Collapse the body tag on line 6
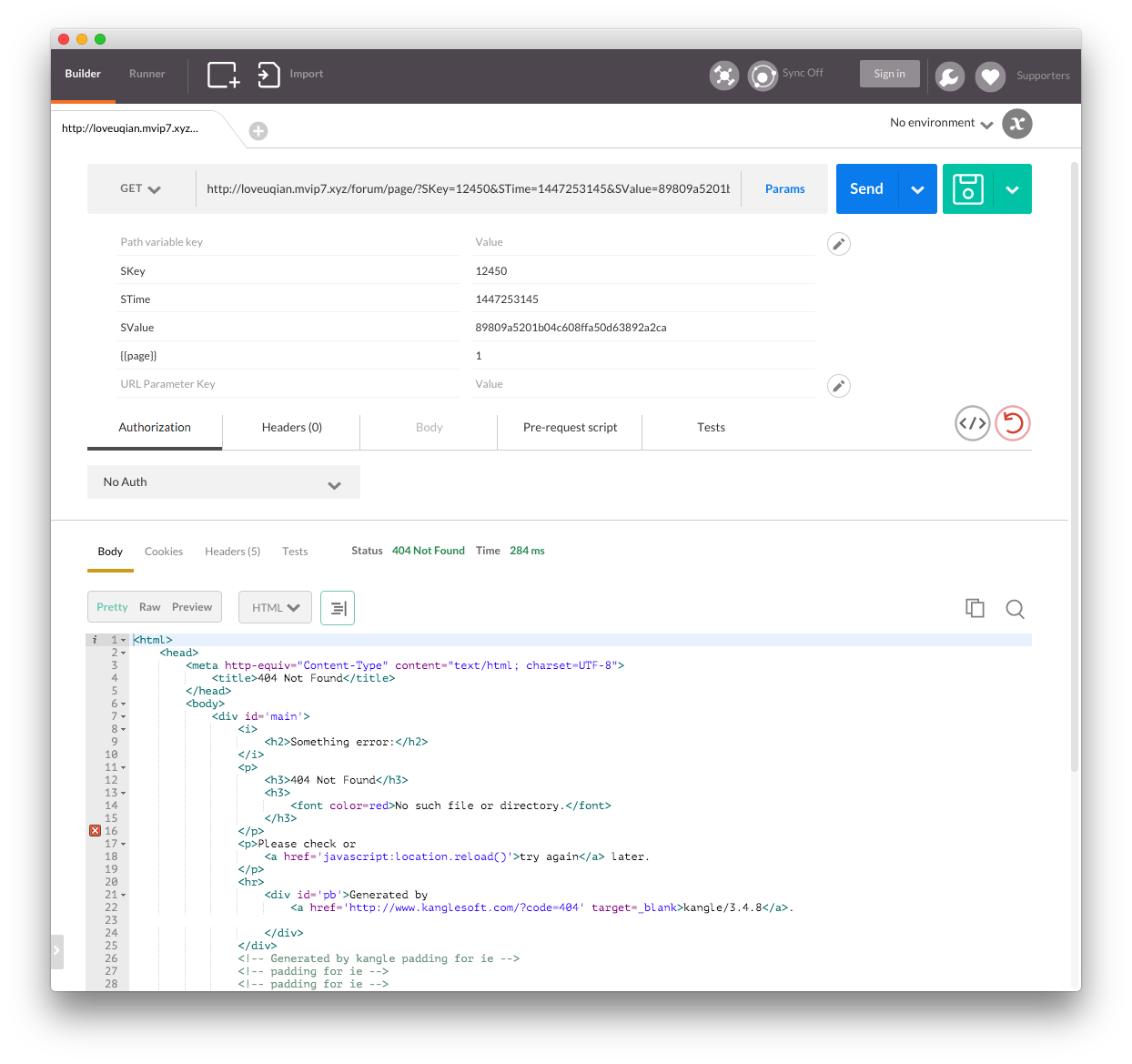1132x1064 pixels. pyautogui.click(x=124, y=704)
